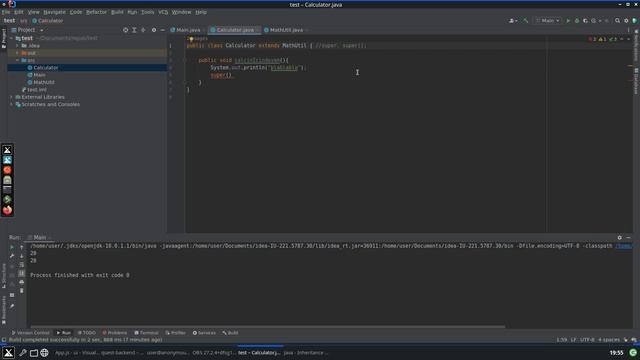Open code-with-me user icon dropdown

(513, 20)
